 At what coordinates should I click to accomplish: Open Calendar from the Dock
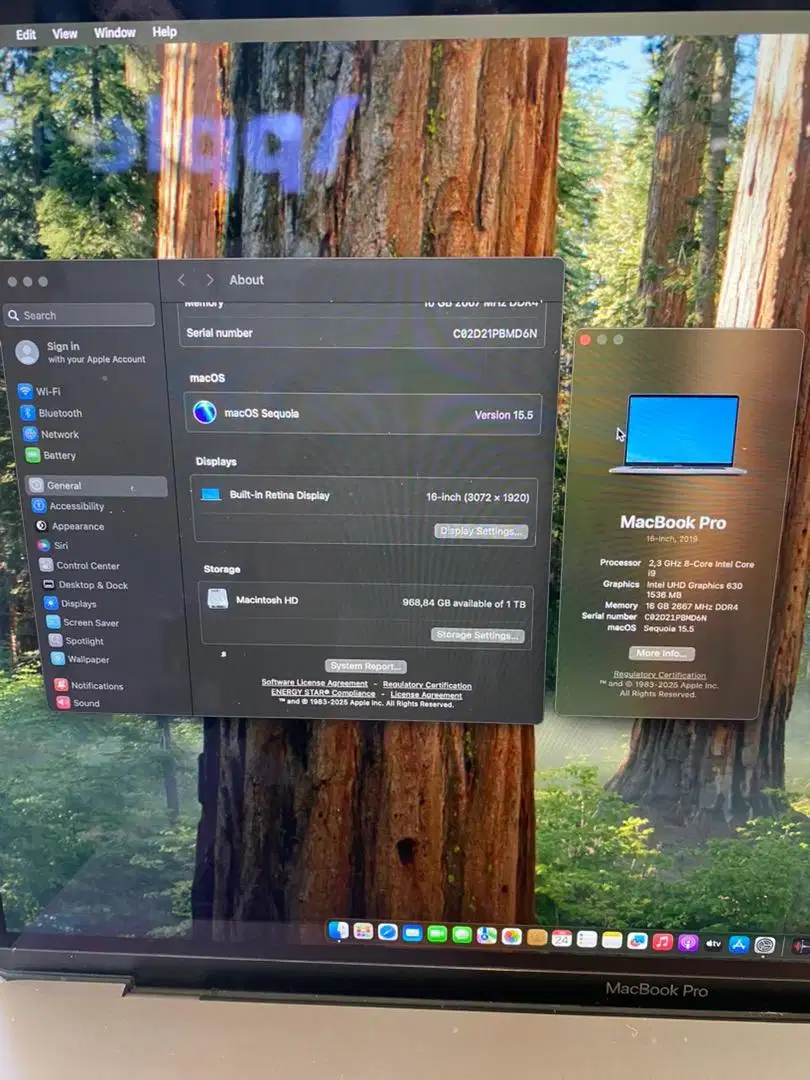[562, 938]
